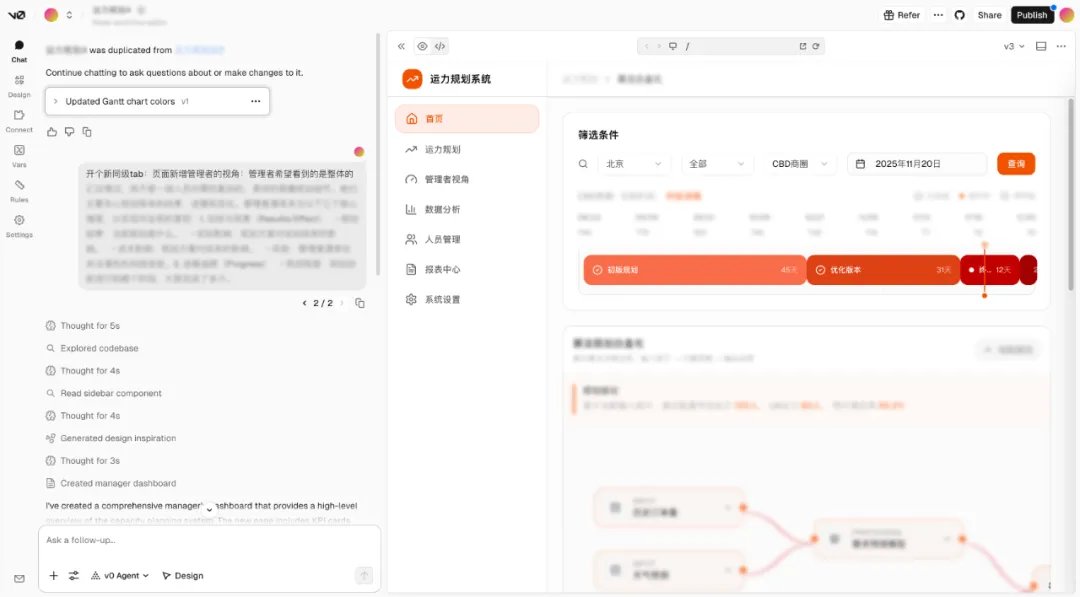This screenshot has width=1080, height=597.
Task: Open 数据分析 menu item
Action: [x=442, y=209]
